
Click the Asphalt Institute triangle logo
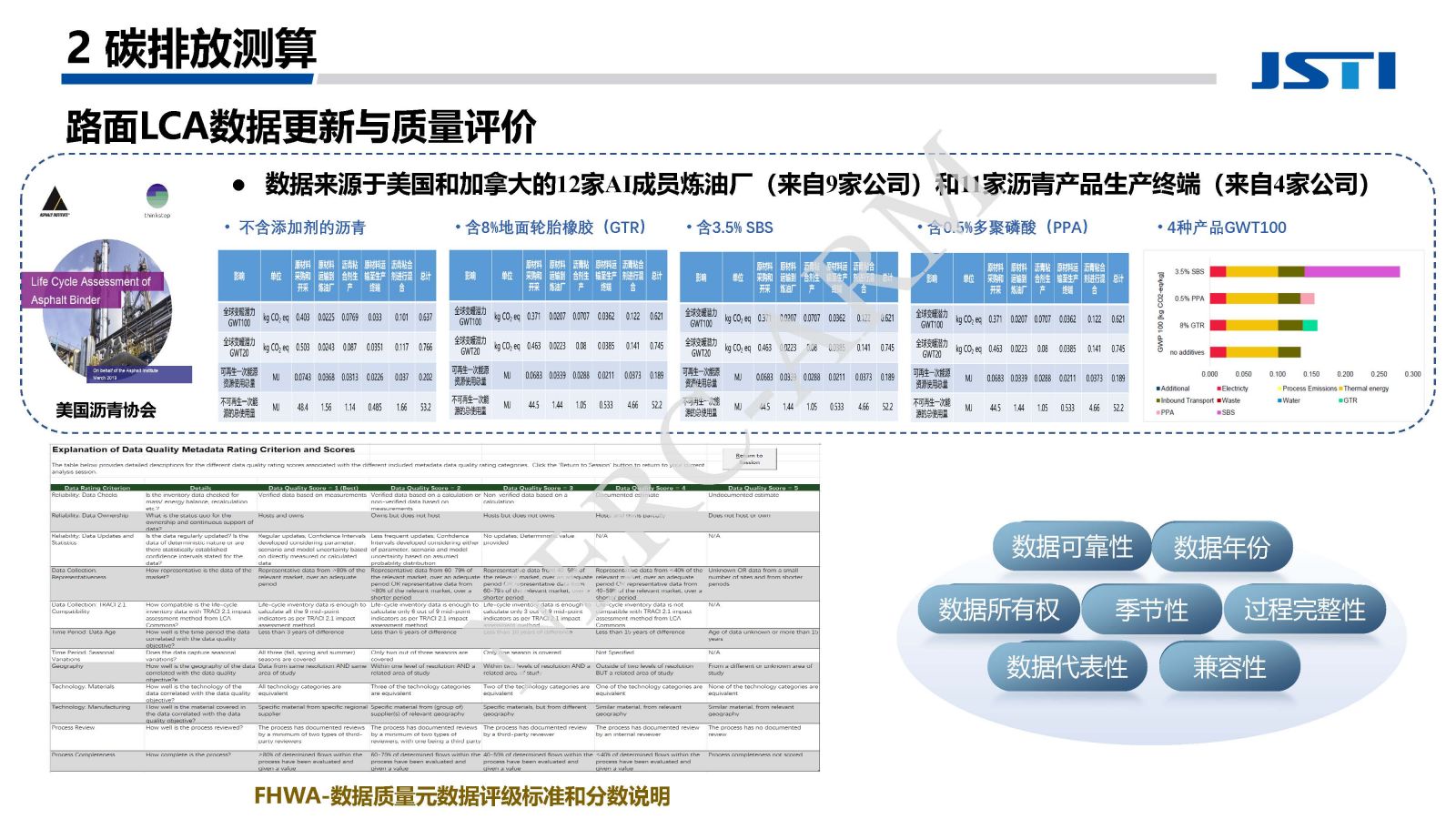[55, 200]
